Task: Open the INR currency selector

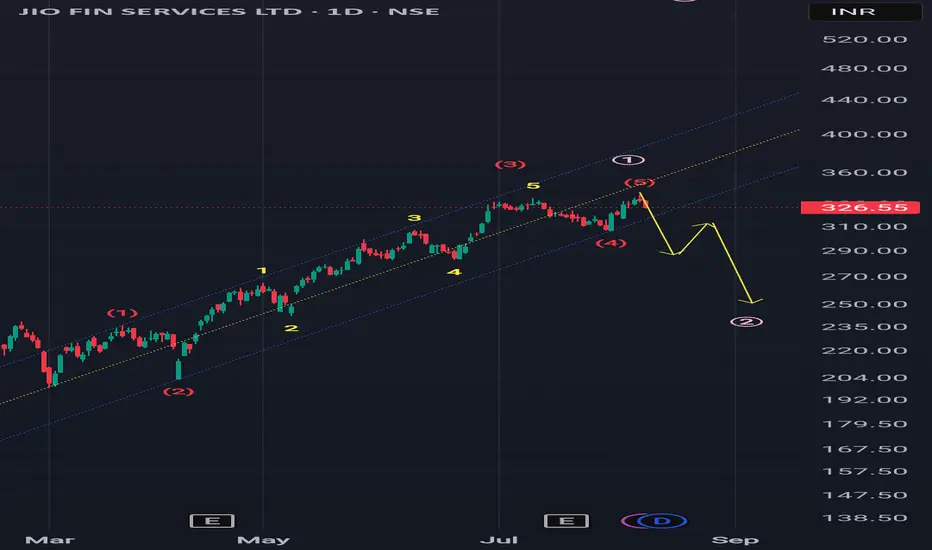Action: tap(865, 12)
